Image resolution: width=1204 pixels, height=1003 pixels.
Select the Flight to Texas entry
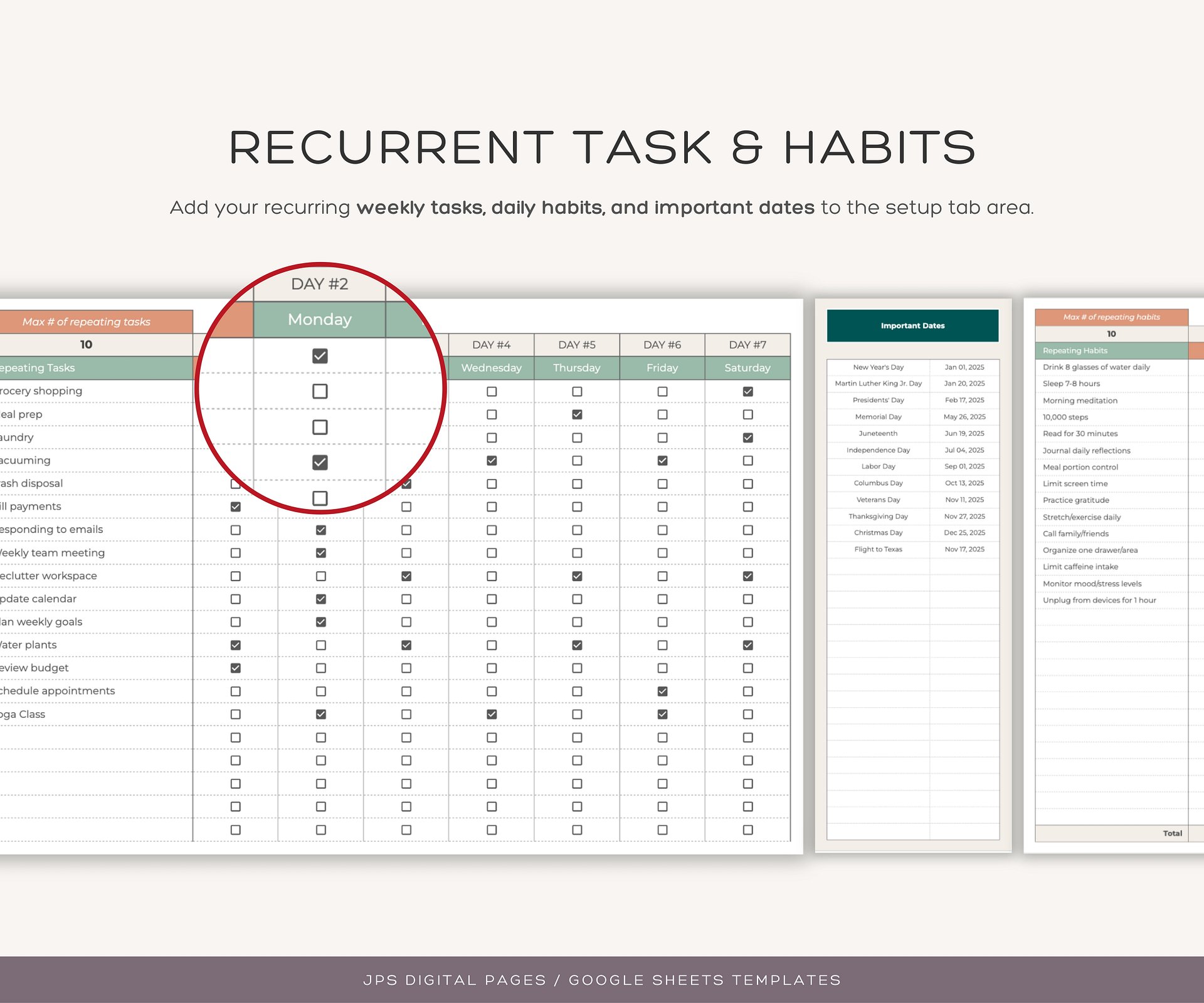click(878, 549)
